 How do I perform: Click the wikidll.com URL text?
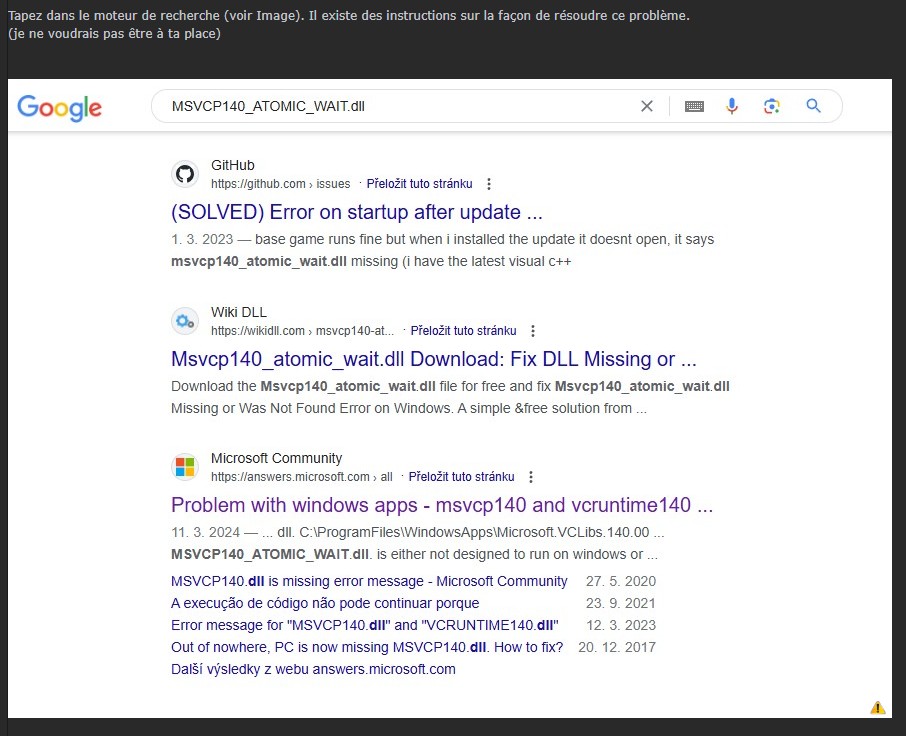pyautogui.click(x=302, y=331)
